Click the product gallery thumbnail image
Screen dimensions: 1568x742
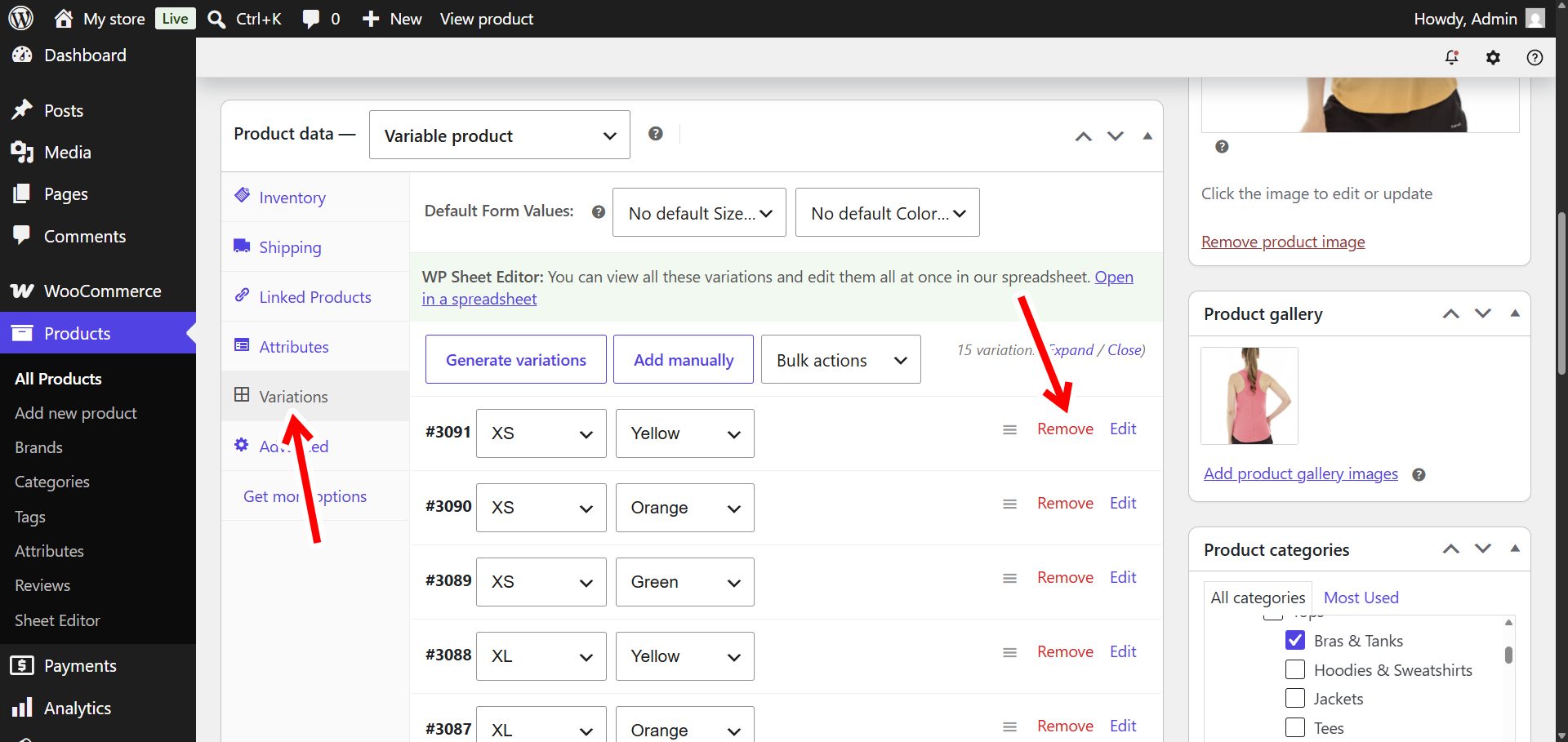click(1249, 396)
